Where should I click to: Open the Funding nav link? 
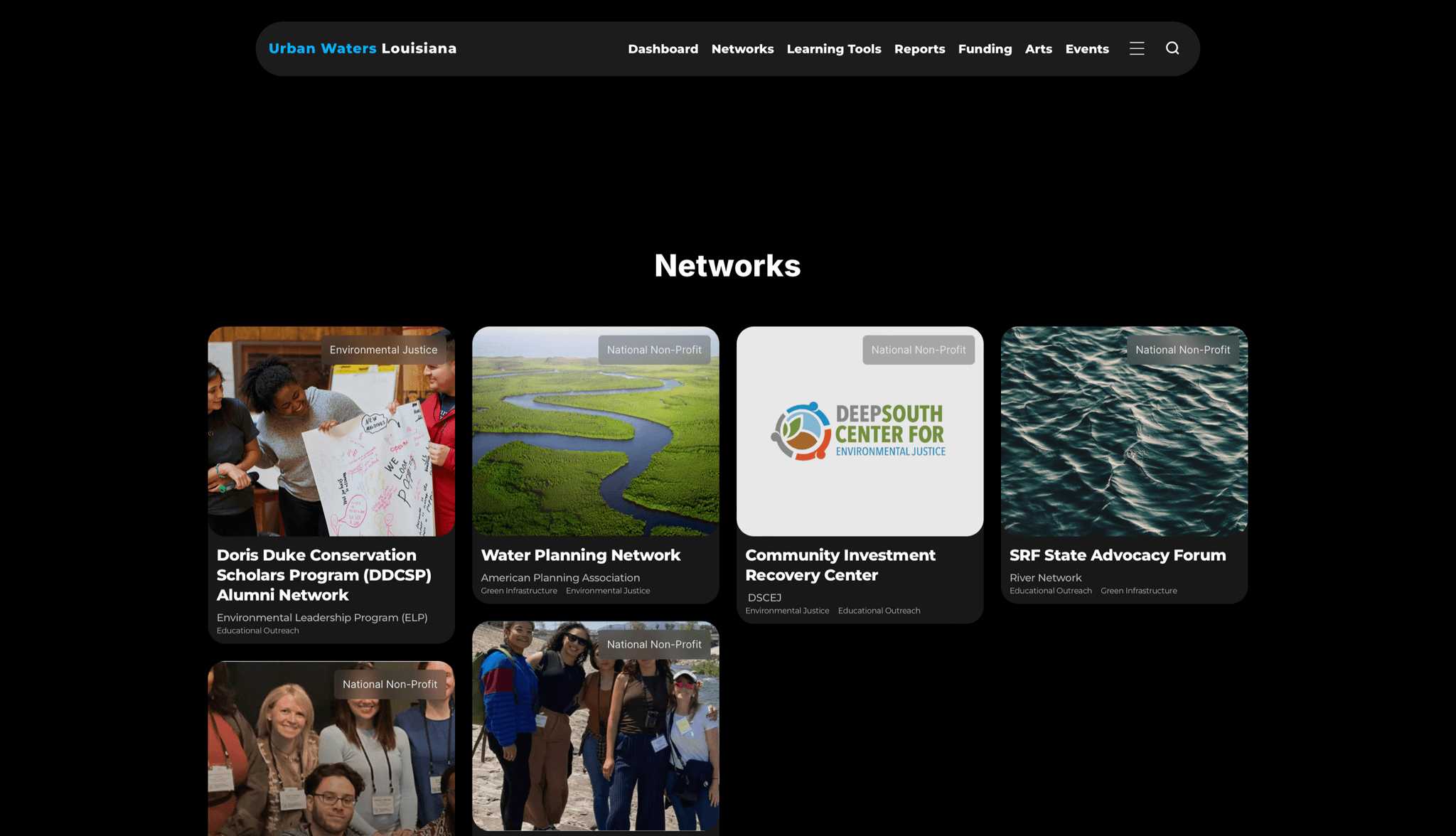985,49
